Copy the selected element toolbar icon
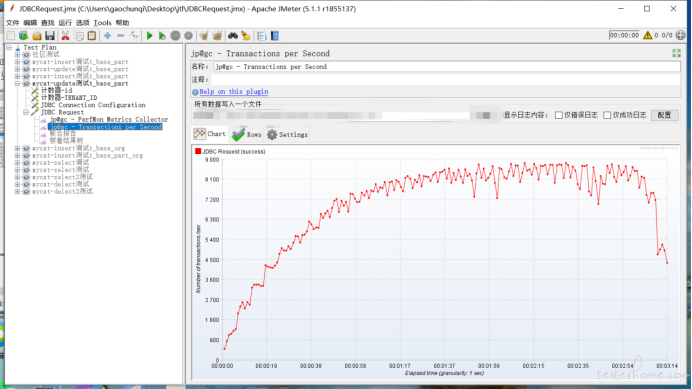 pos(79,36)
